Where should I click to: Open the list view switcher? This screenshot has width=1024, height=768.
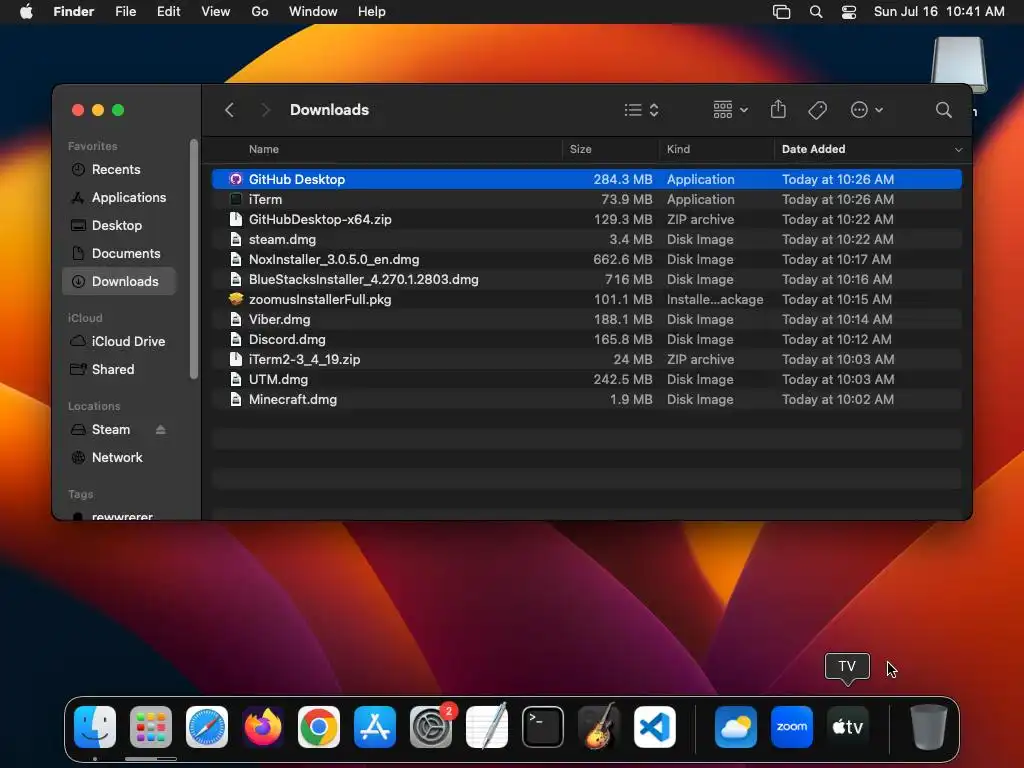click(x=641, y=110)
